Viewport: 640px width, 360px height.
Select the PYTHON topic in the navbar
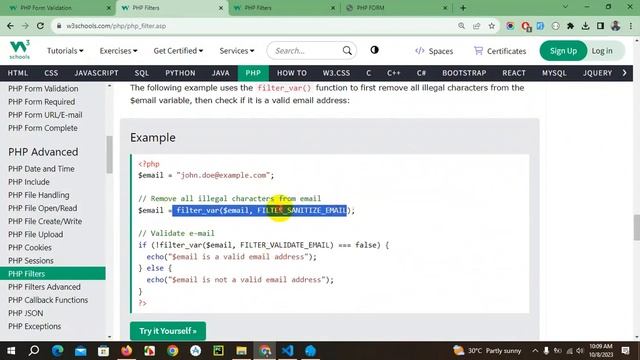click(x=180, y=73)
